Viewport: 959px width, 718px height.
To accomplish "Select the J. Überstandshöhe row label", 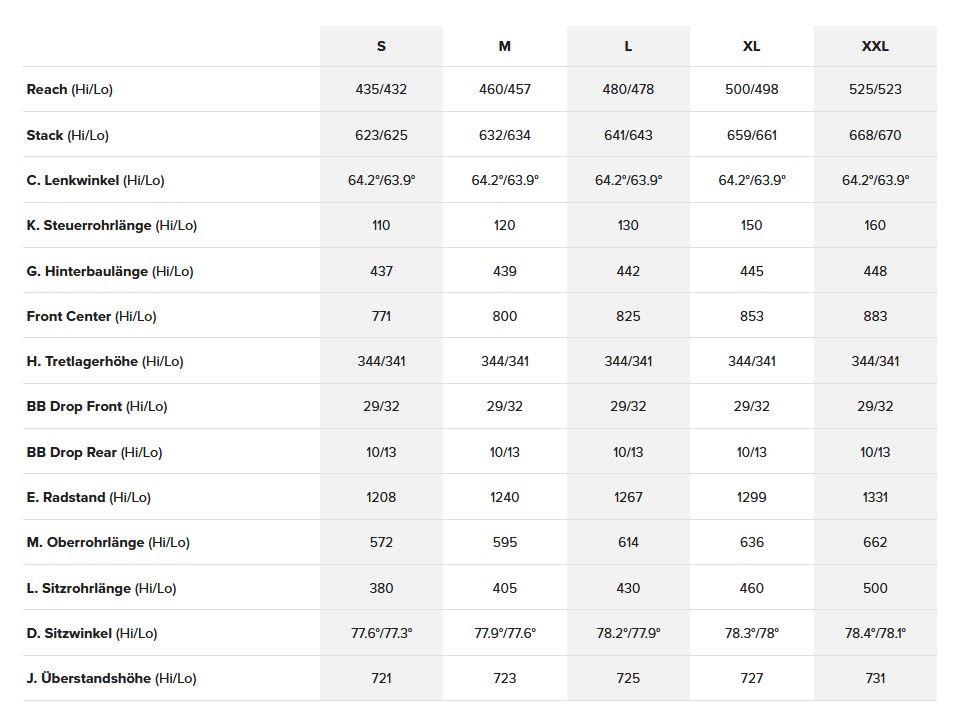I will [x=111, y=678].
